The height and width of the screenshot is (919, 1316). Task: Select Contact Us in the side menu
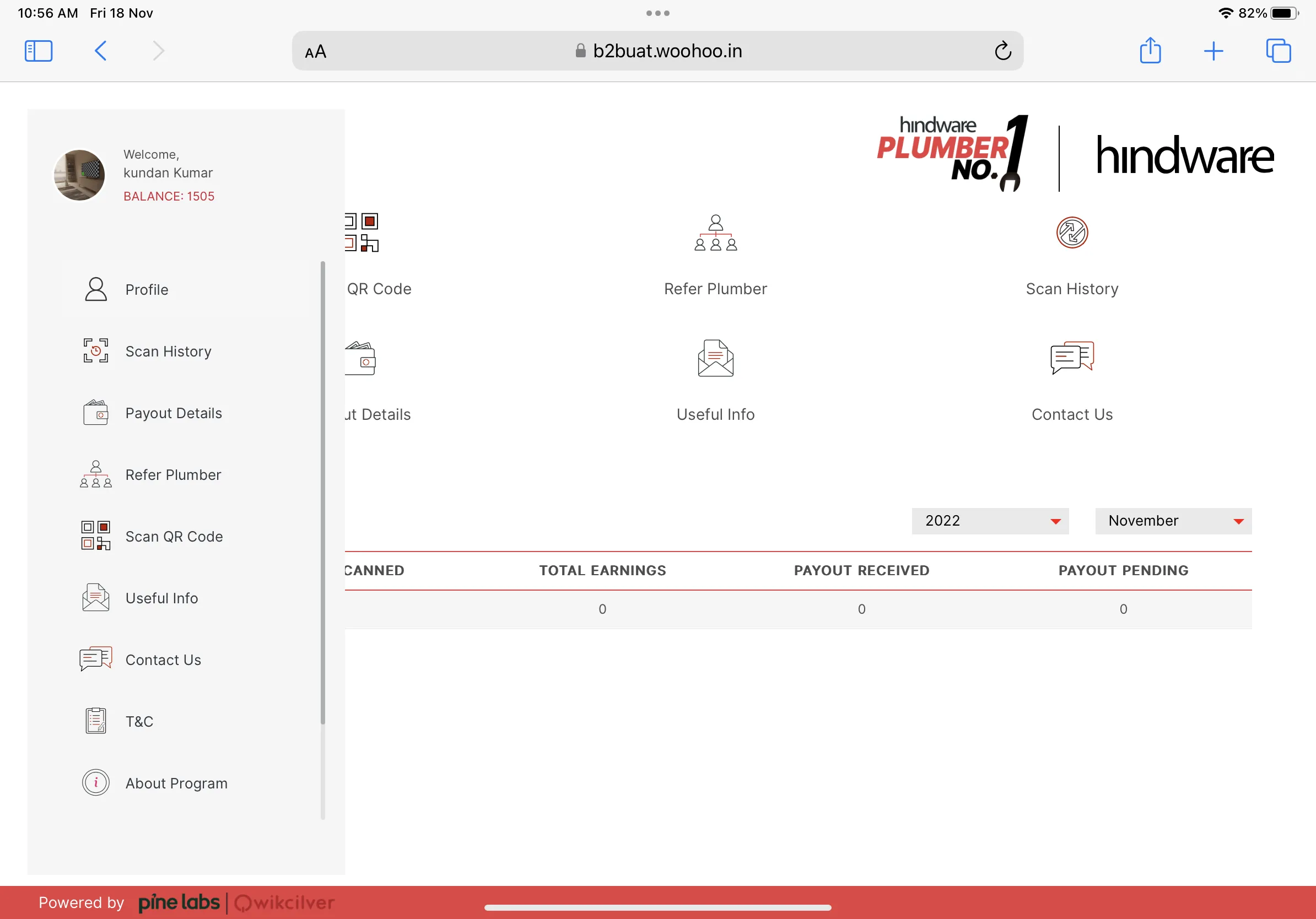pos(185,660)
